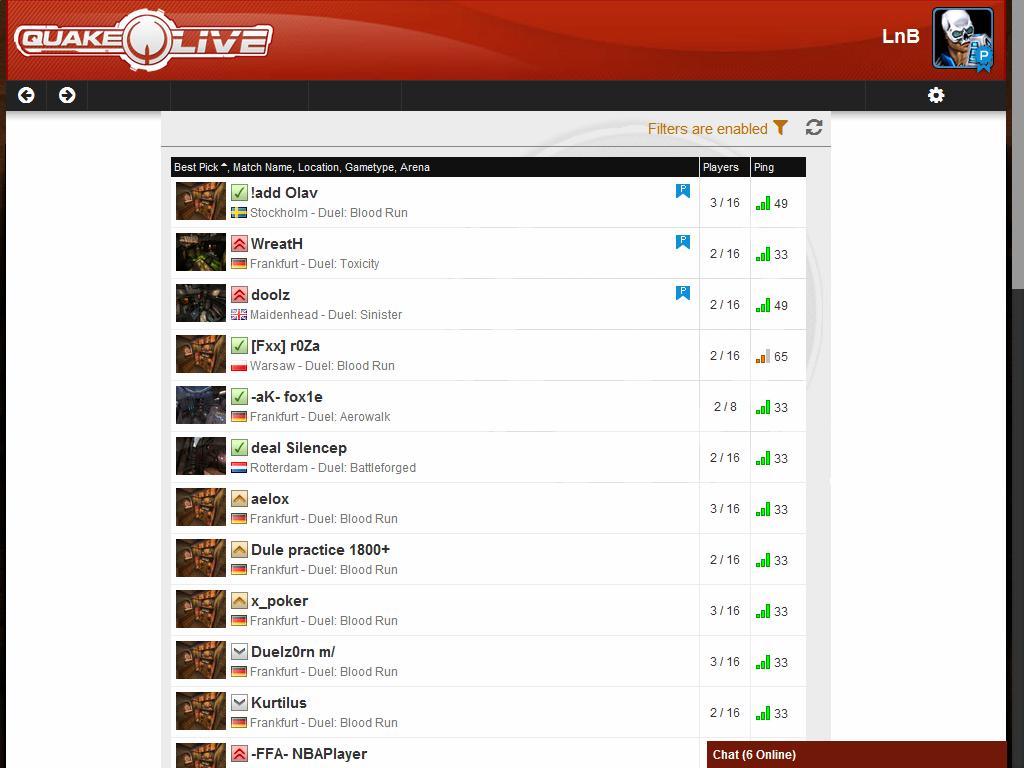This screenshot has width=1024, height=768.
Task: Select the x_poker match name
Action: (280, 601)
